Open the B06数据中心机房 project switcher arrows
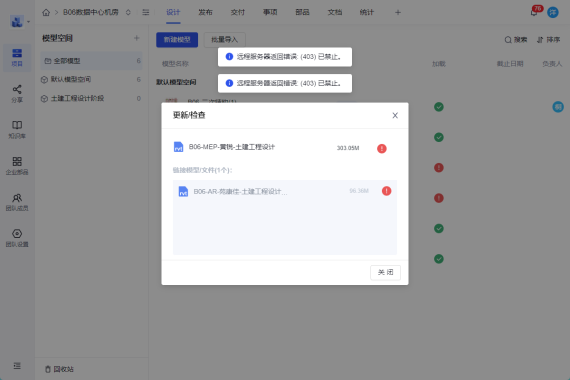The width and height of the screenshot is (570, 380). [128, 12]
